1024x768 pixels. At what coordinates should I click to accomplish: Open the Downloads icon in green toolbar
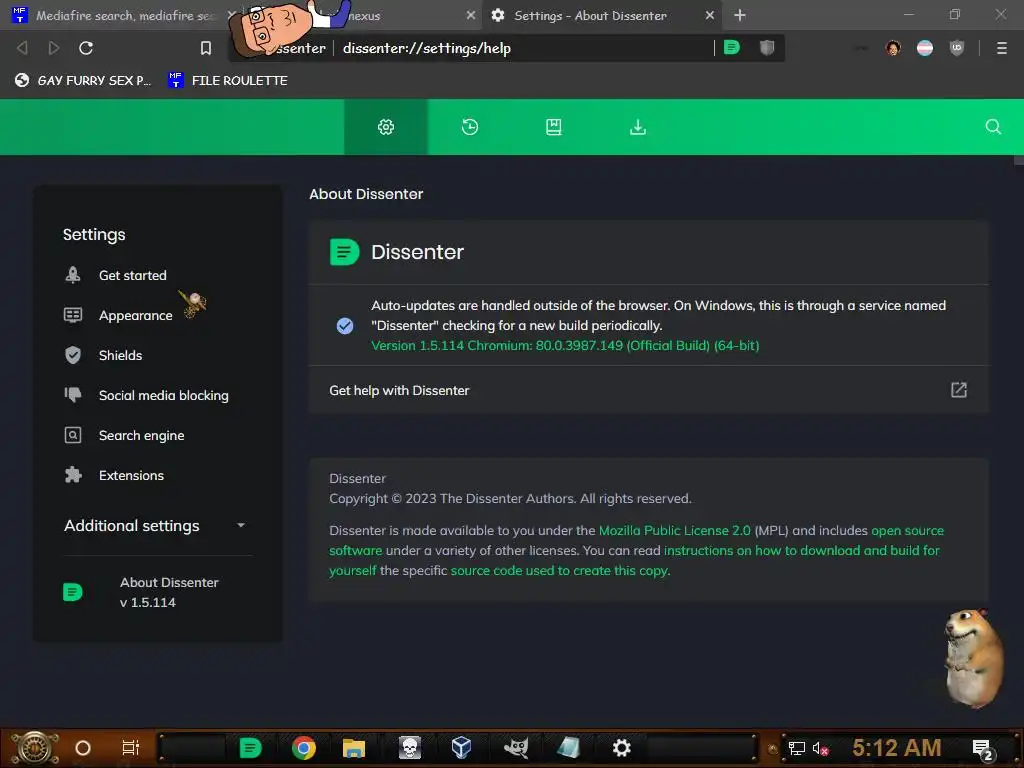pos(638,127)
